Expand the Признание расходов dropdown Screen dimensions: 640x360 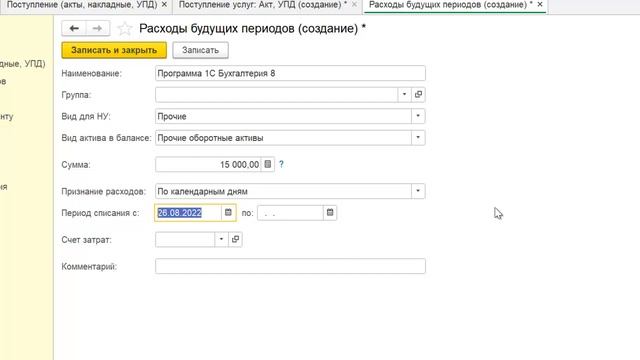(x=418, y=191)
